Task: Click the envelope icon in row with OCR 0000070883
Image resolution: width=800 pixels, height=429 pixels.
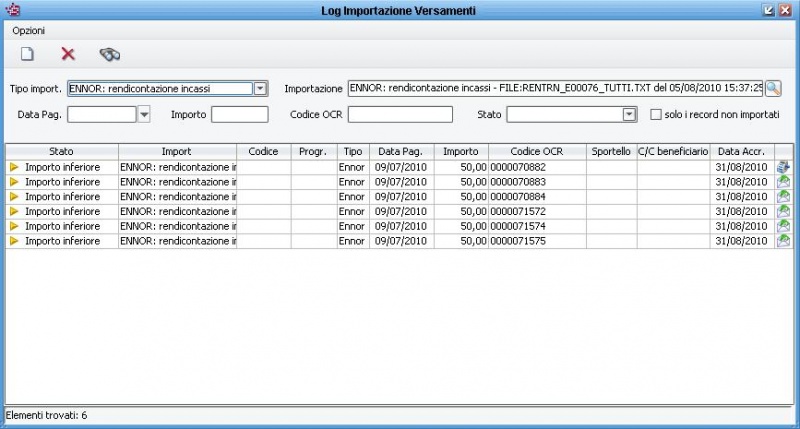Action: pos(784,182)
